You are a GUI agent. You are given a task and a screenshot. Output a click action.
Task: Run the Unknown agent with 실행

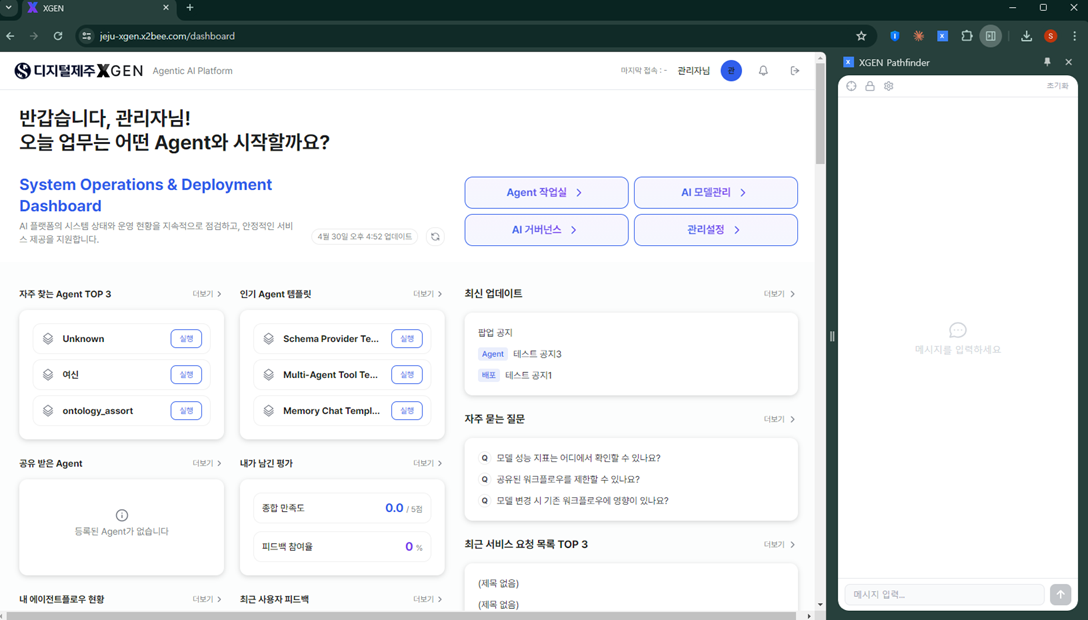click(x=186, y=338)
